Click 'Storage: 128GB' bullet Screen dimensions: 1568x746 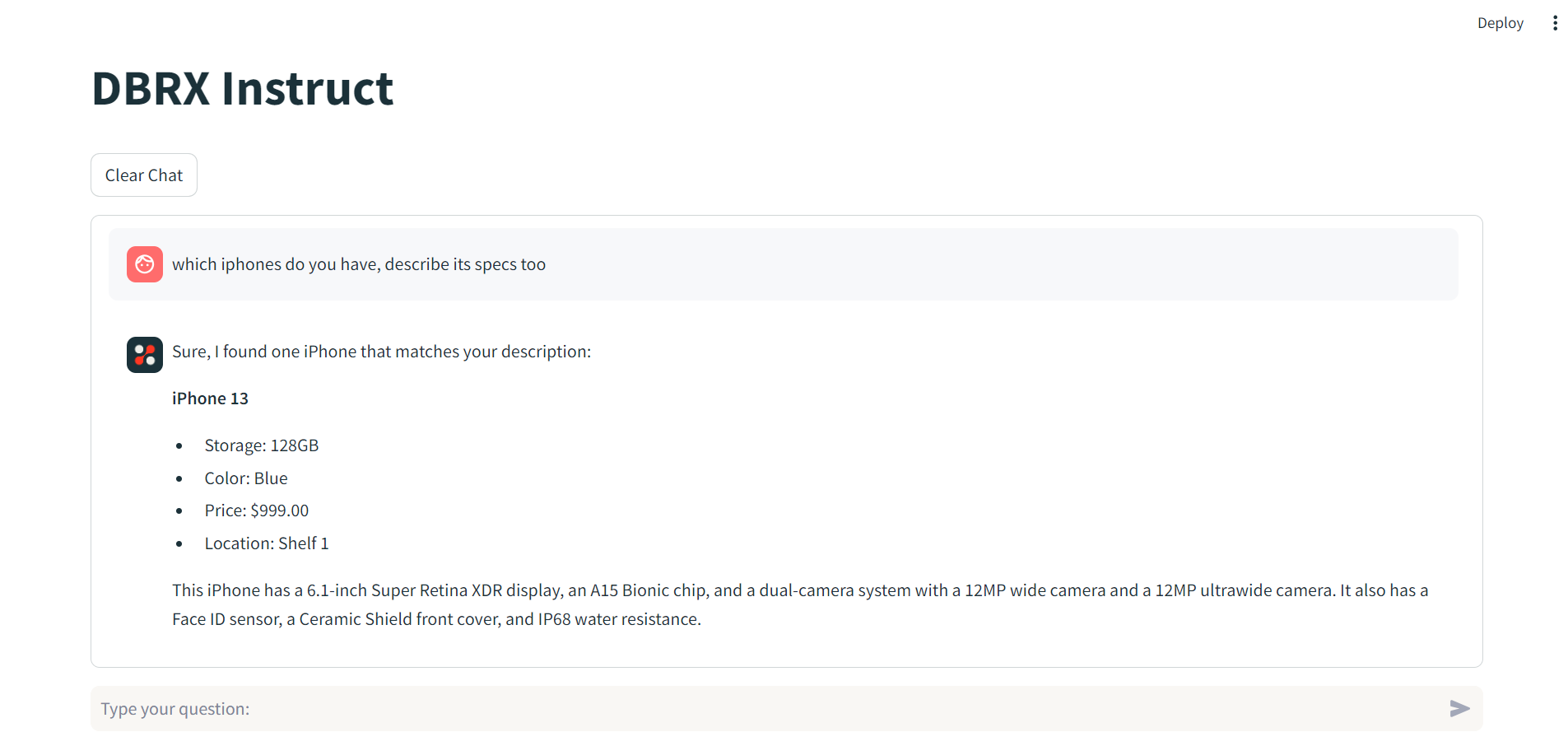click(262, 445)
